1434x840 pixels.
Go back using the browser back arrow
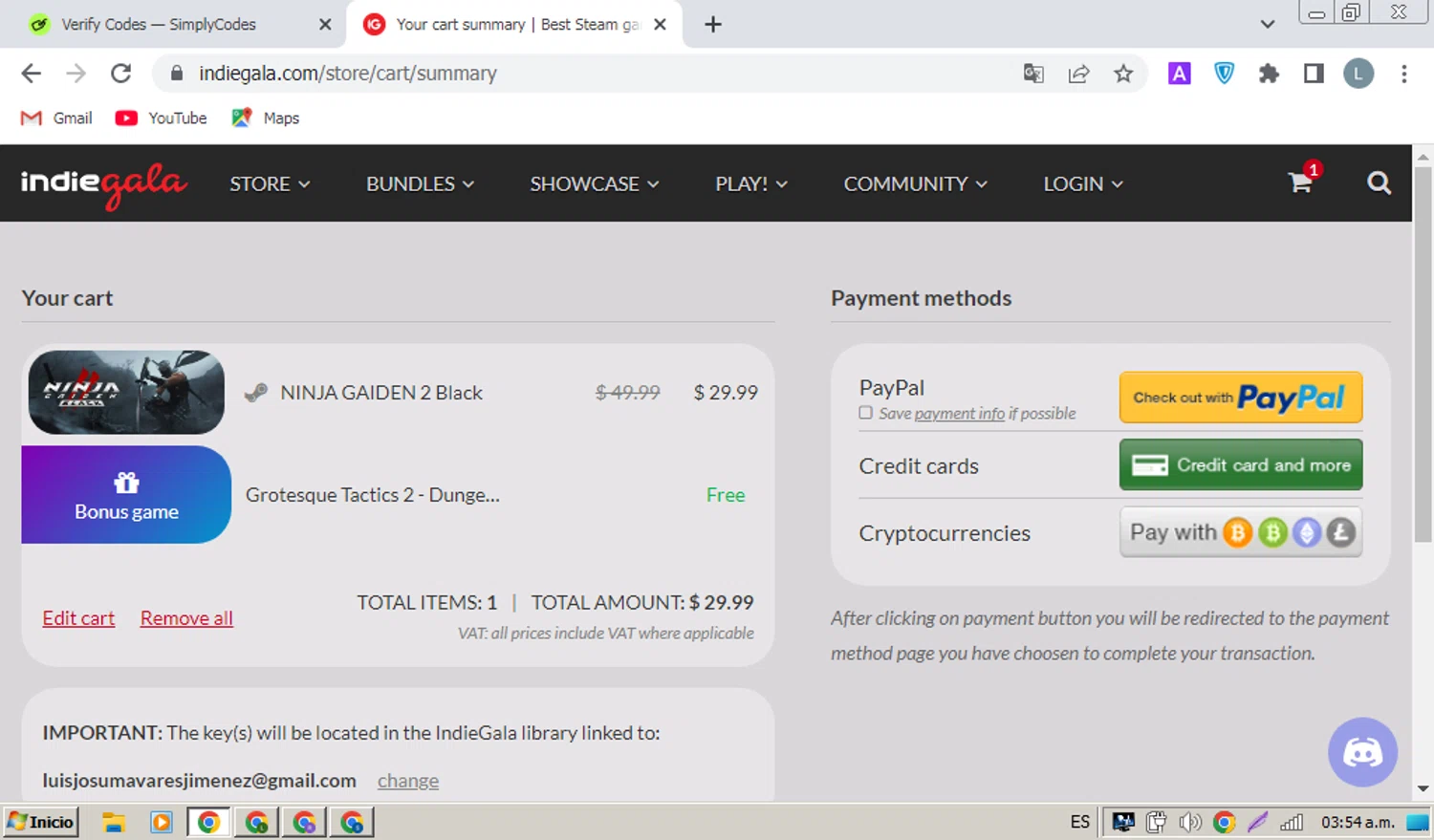coord(31,74)
